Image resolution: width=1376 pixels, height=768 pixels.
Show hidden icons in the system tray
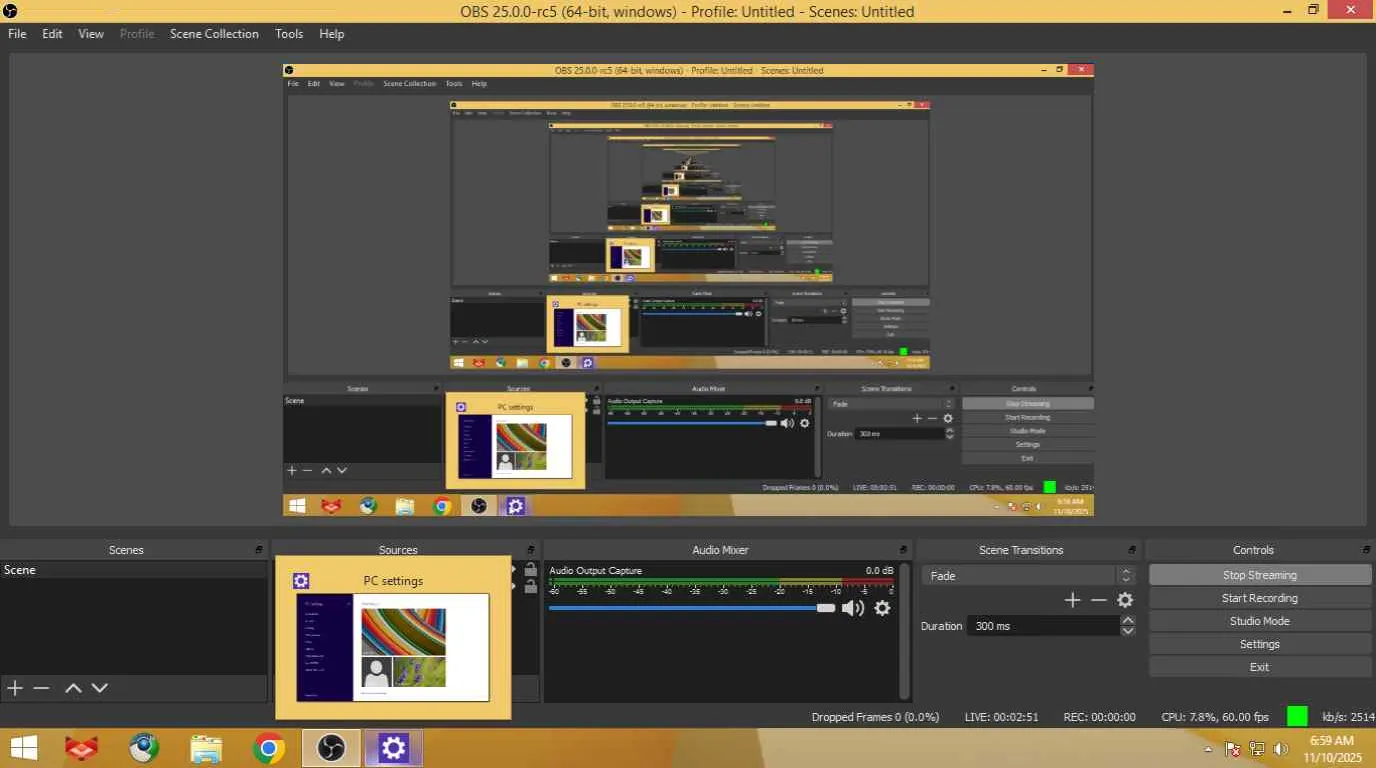tap(1209, 749)
